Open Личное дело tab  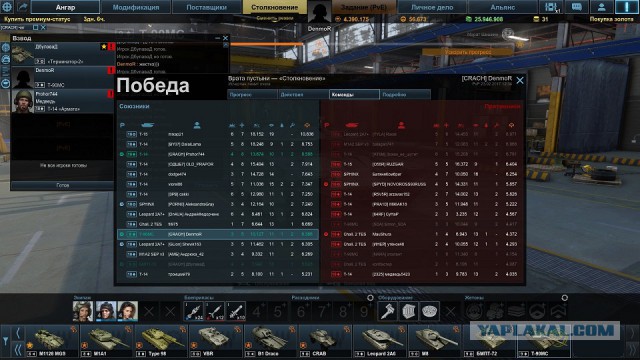coord(432,7)
